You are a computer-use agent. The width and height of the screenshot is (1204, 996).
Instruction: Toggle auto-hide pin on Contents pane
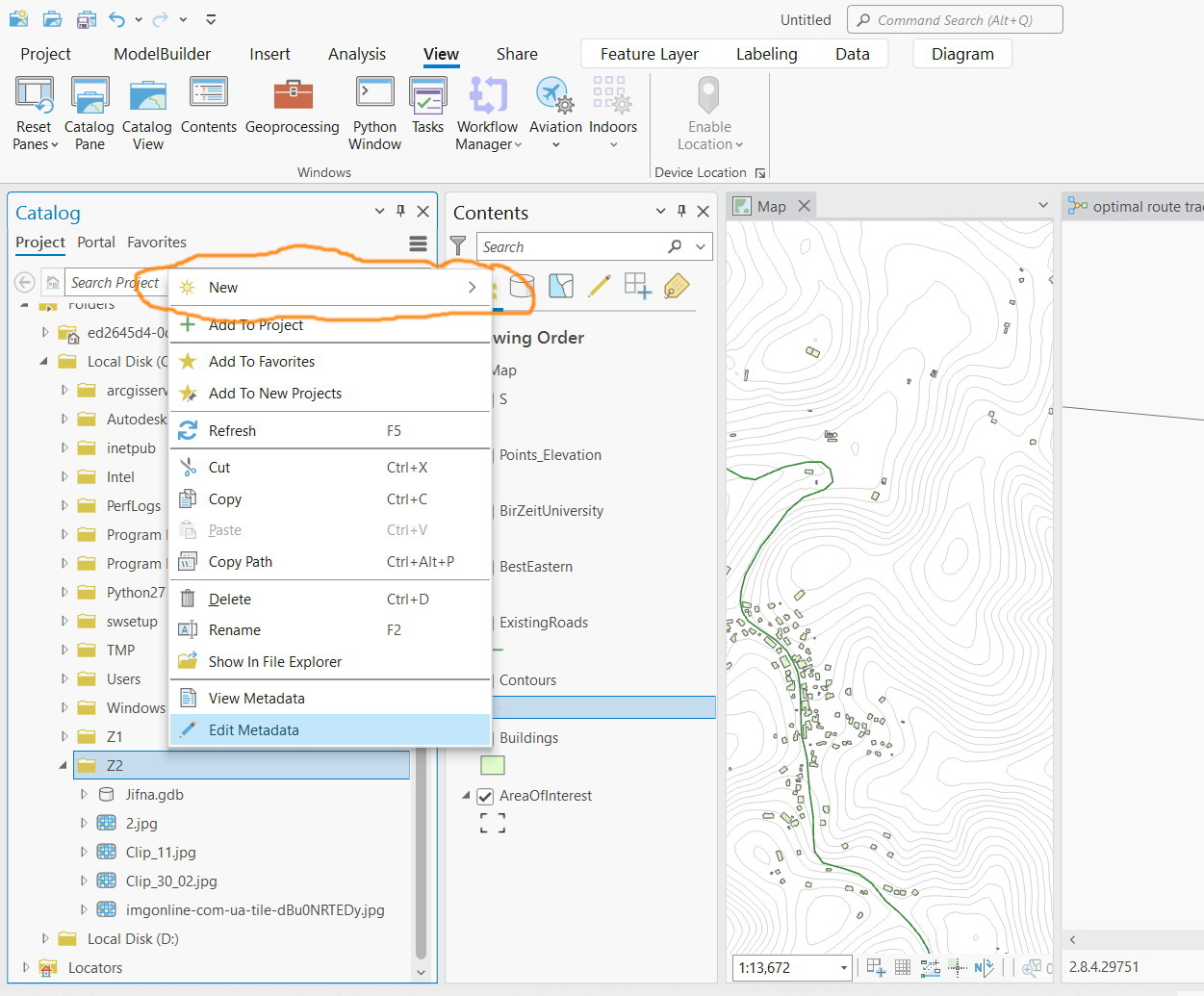click(x=681, y=212)
